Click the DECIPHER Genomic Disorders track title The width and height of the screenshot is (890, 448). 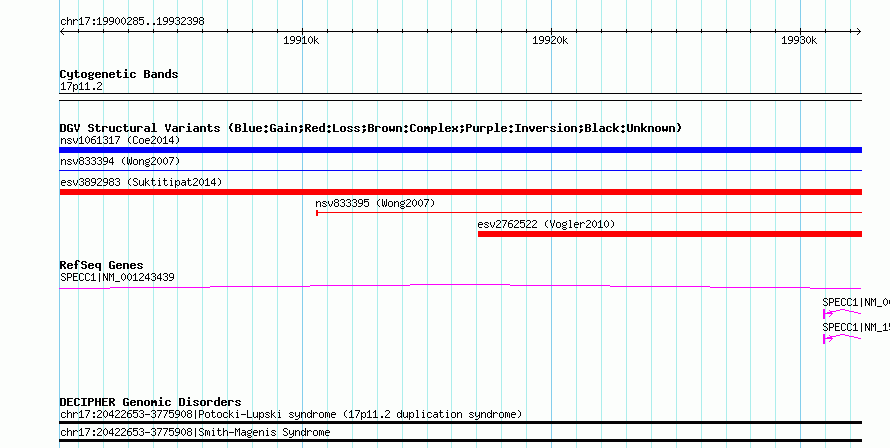tap(150, 402)
